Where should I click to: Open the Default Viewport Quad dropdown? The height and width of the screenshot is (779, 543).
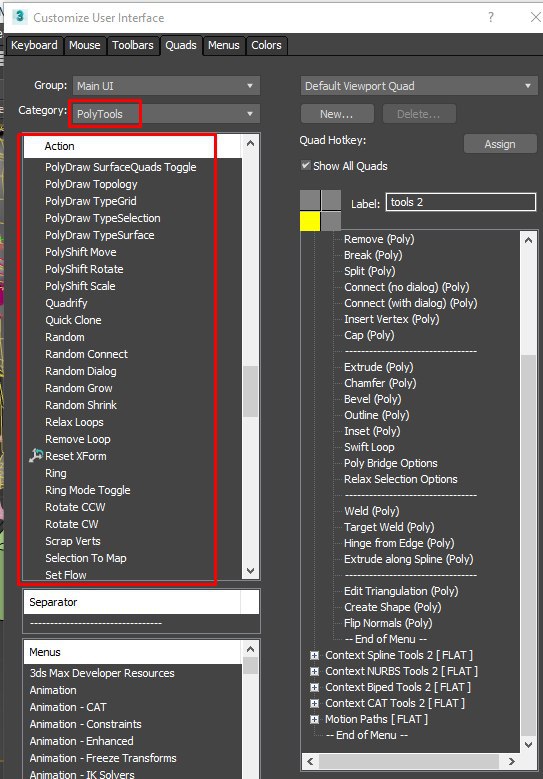419,85
